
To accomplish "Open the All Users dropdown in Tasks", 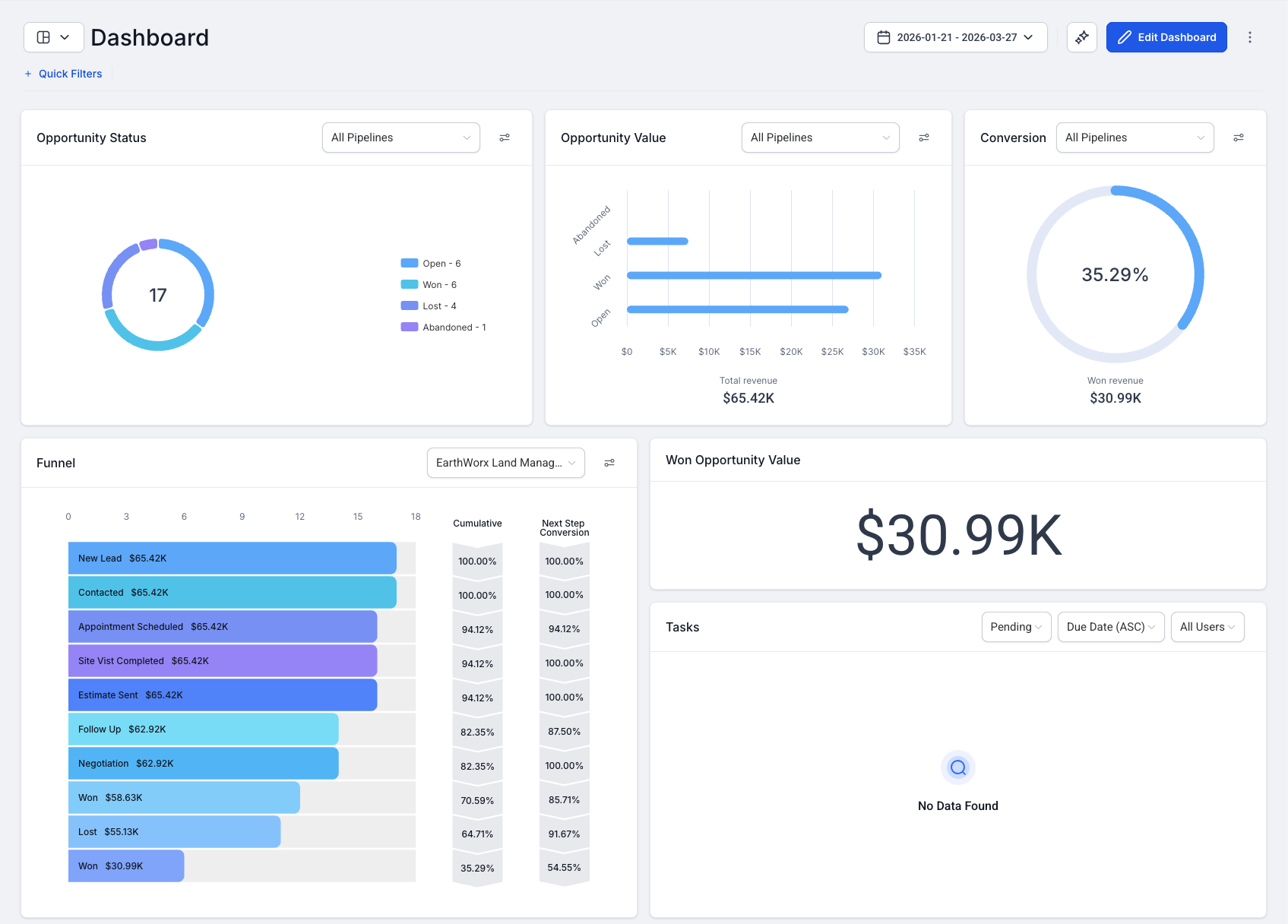I will pos(1207,627).
